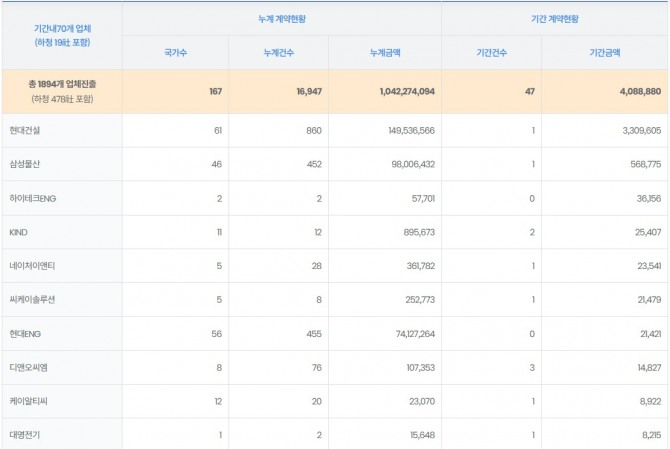
Task: Click the KIND company name
Action: click(x=19, y=232)
